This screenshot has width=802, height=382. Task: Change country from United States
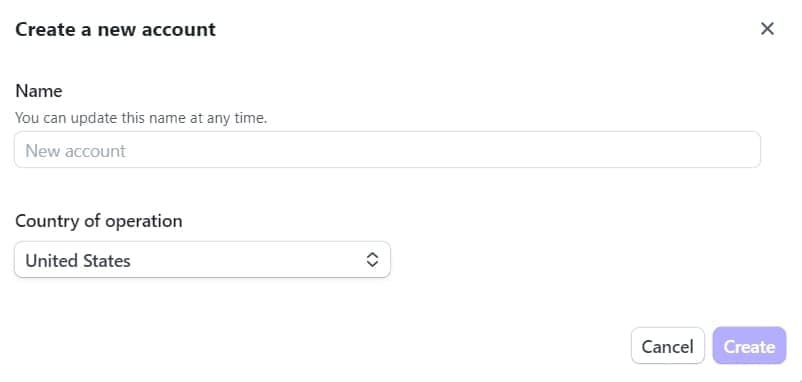[203, 260]
